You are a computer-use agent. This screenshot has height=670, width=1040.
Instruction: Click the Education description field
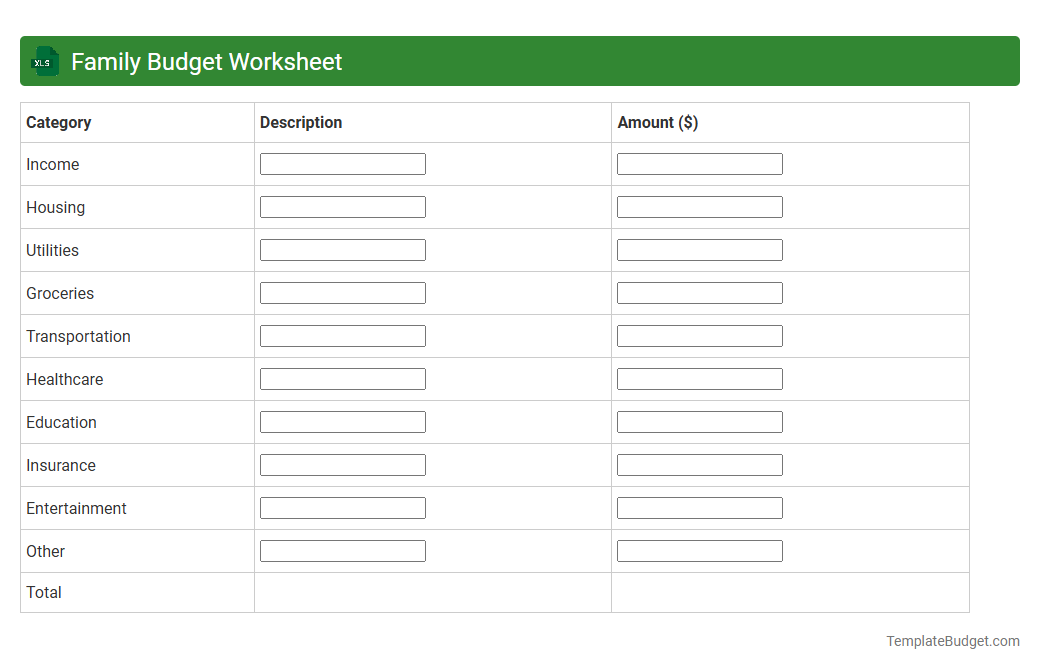point(342,421)
